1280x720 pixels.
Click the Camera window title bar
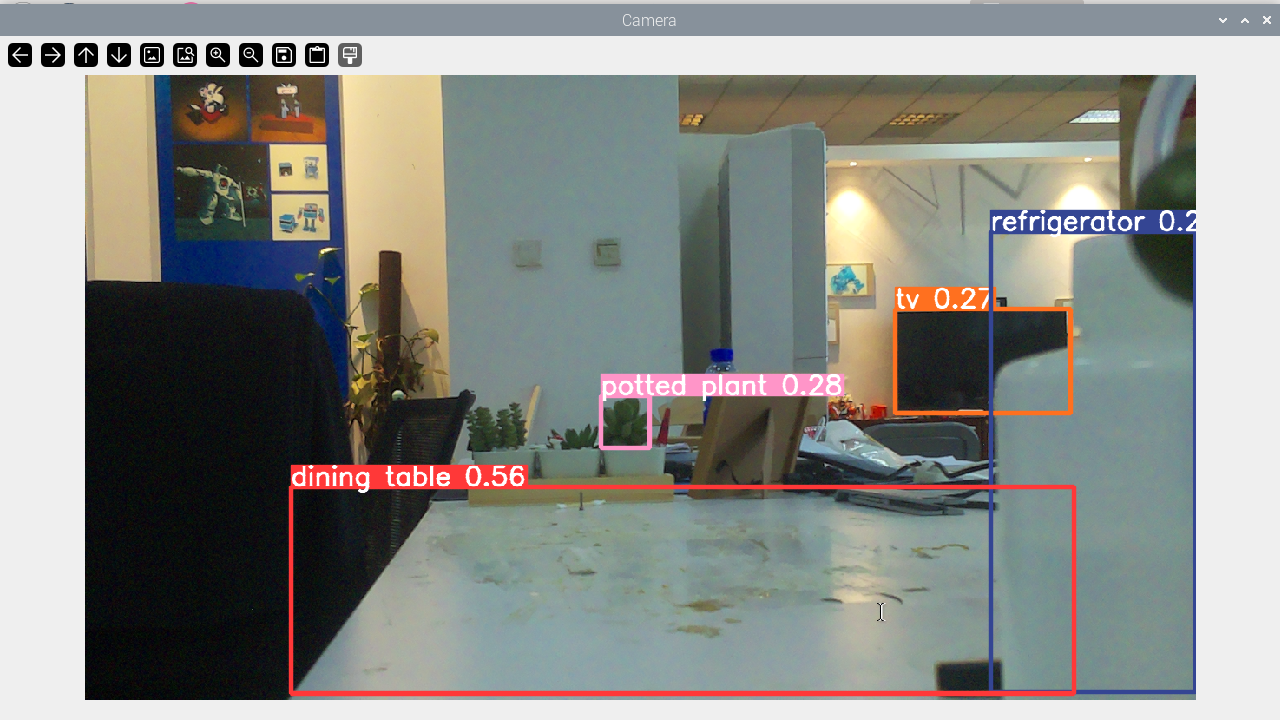(x=648, y=20)
